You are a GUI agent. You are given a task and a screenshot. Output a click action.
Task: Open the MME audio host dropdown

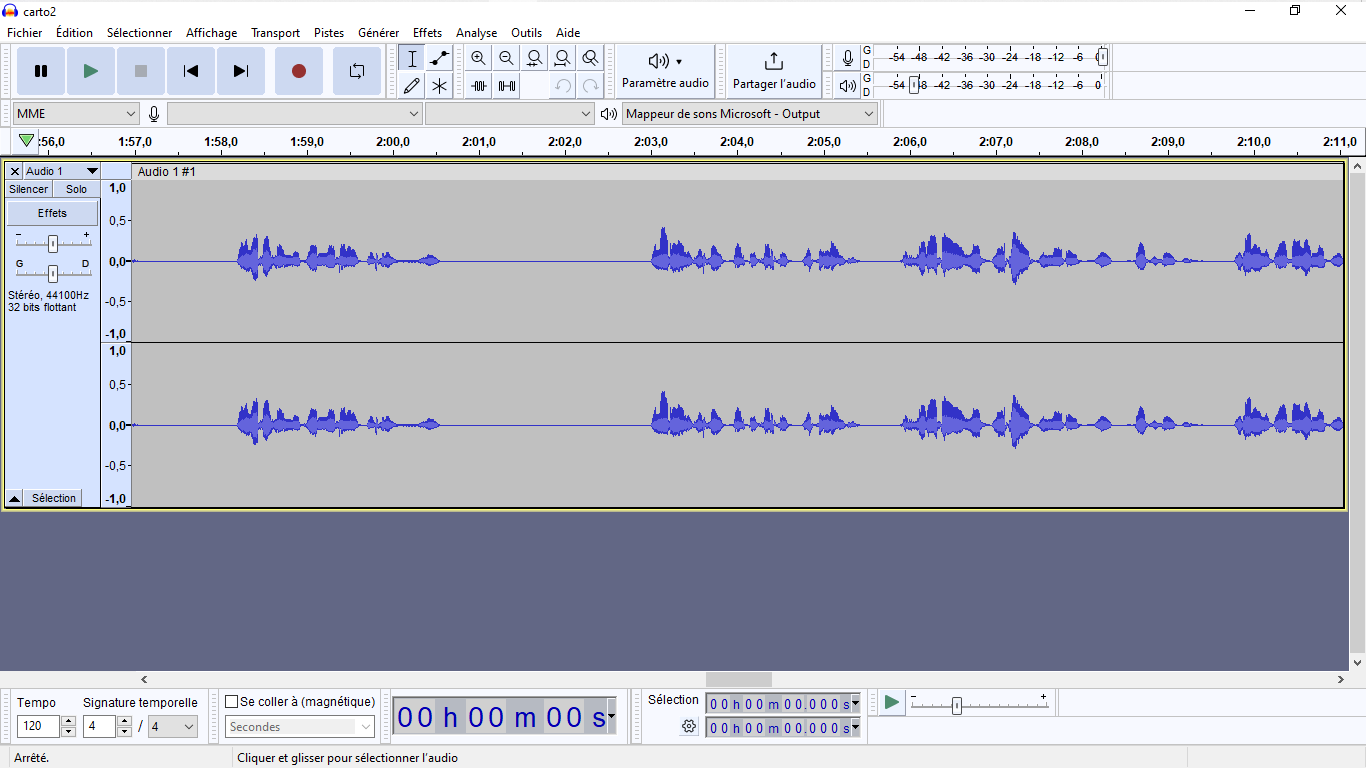coord(76,114)
